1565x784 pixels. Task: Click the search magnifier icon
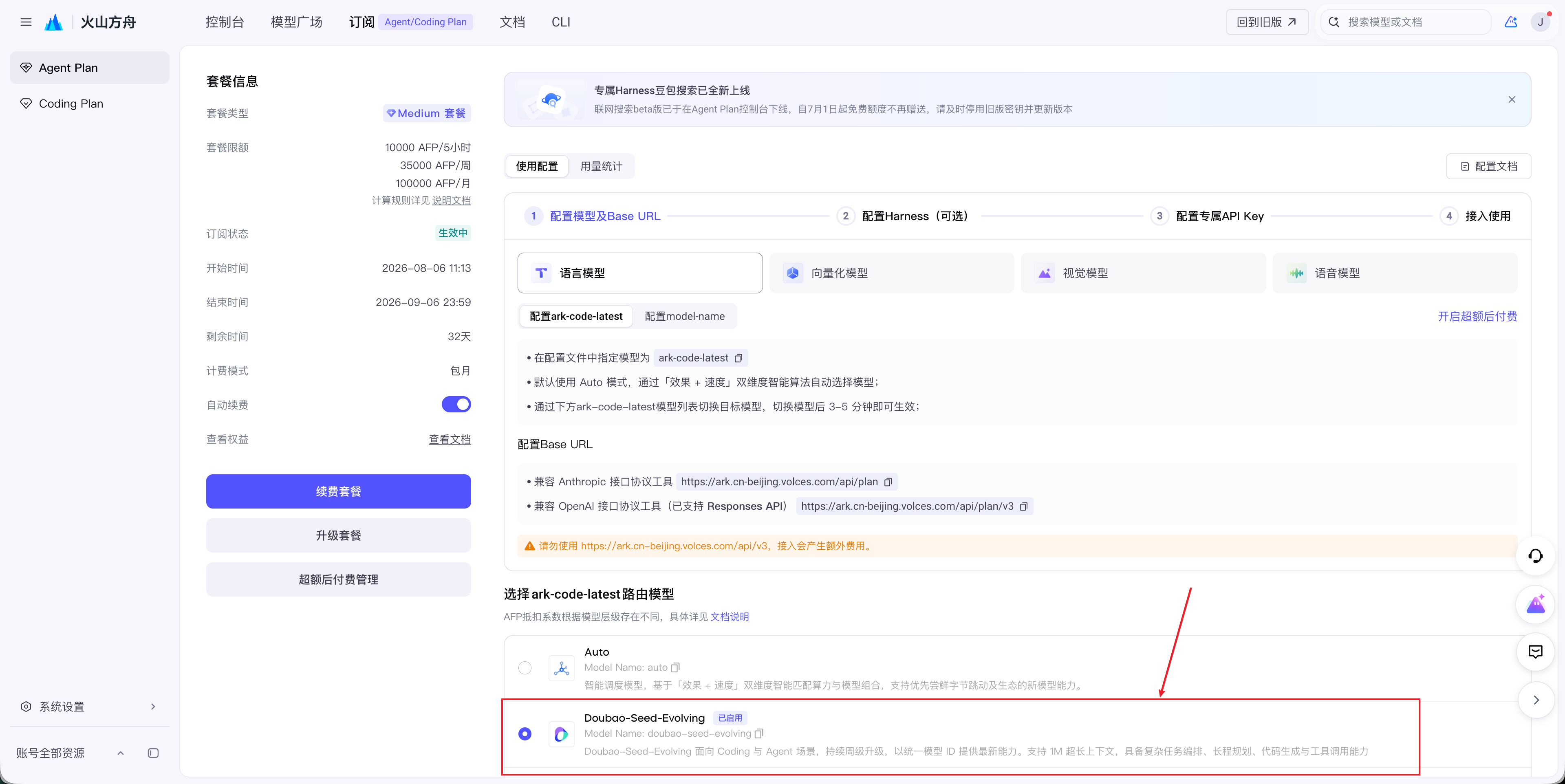click(1334, 22)
